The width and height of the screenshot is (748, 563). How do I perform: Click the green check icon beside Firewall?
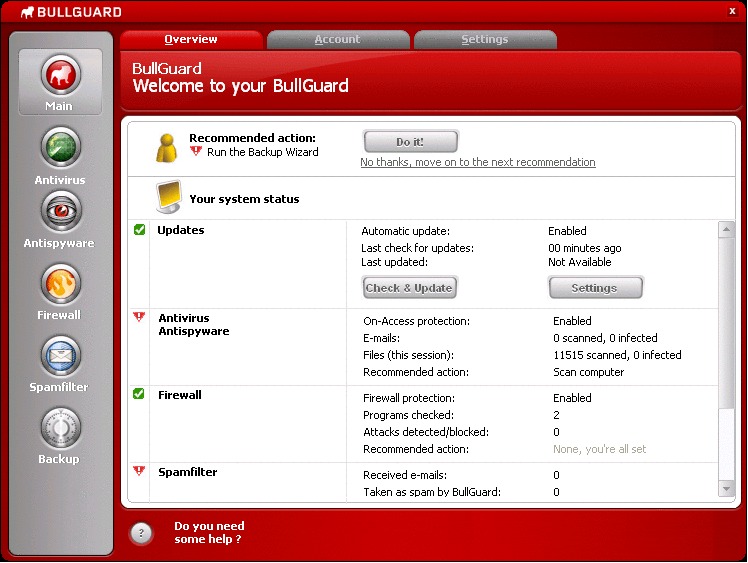(139, 394)
